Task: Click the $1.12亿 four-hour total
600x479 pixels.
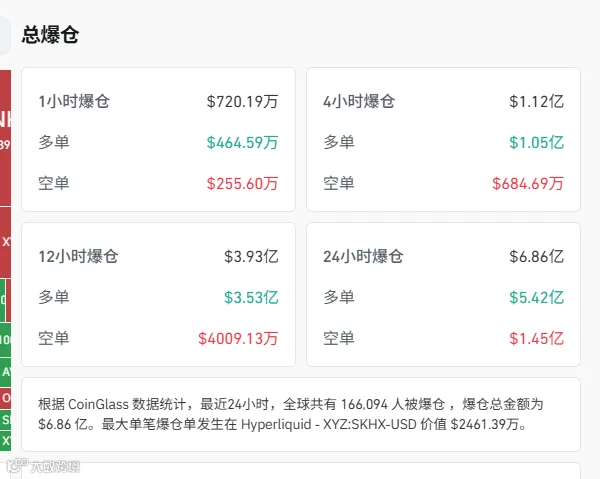Action: point(536,101)
